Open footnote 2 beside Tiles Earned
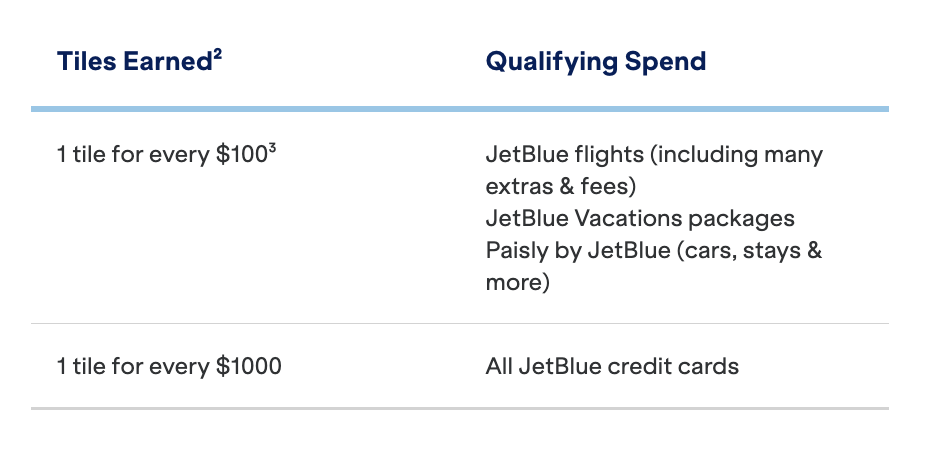The image size is (928, 452). 216,53
